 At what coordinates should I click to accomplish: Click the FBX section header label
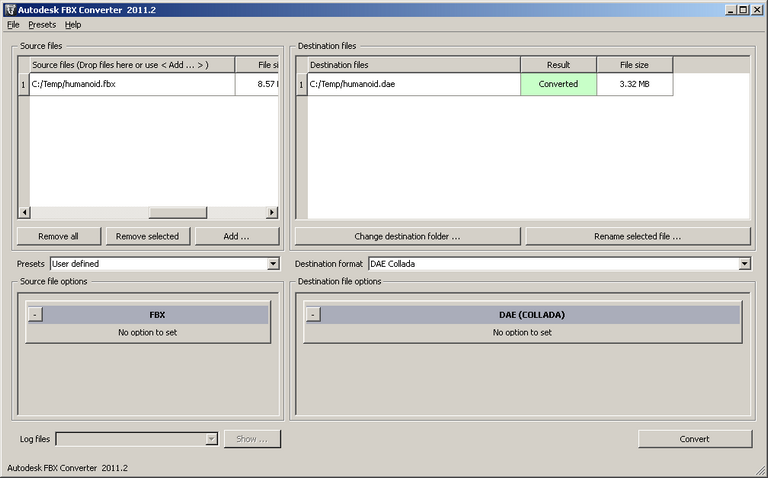point(157,315)
